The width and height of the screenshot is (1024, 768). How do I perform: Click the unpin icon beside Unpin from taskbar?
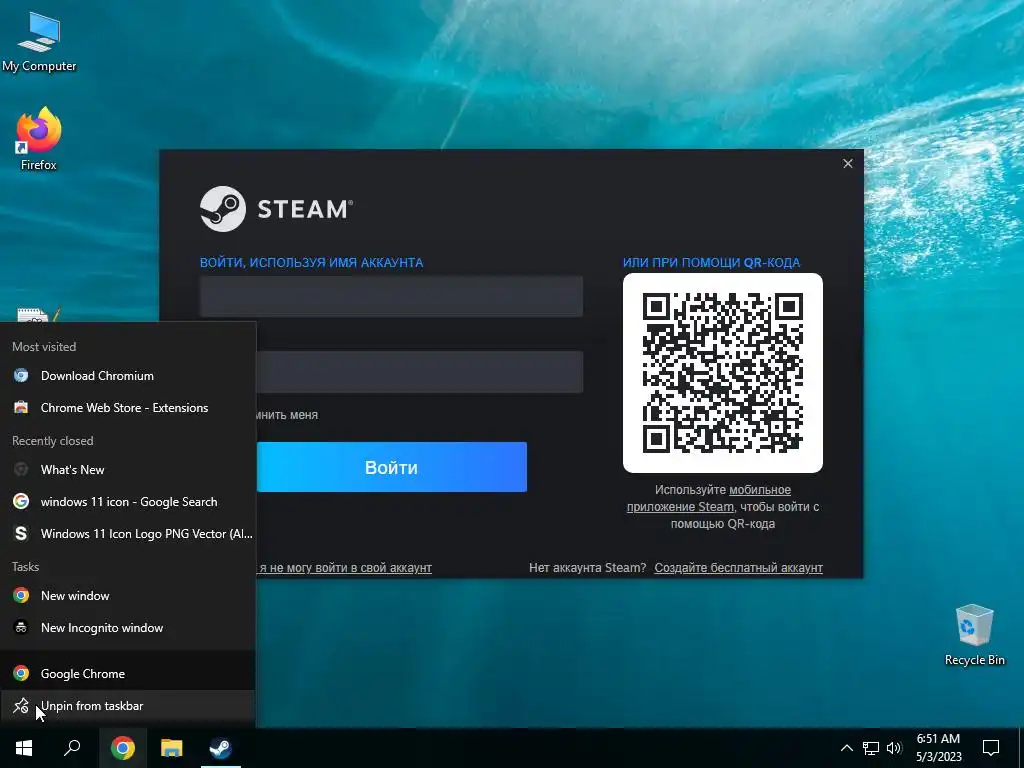click(21, 705)
